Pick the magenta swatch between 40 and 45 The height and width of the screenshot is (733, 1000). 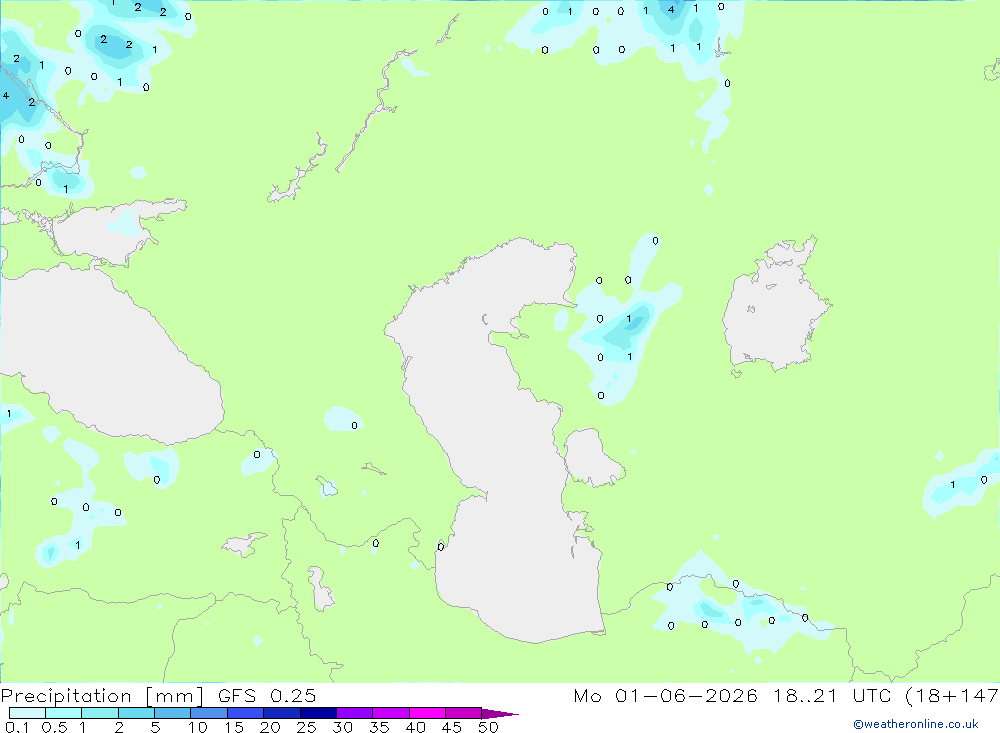tap(427, 713)
